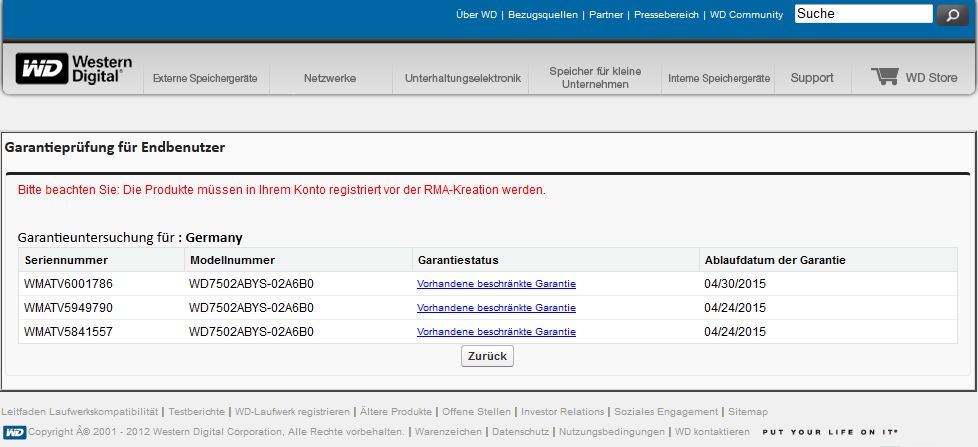This screenshot has width=978, height=447.
Task: Click the Garantieuntersuchung für Germany text
Action: point(130,238)
